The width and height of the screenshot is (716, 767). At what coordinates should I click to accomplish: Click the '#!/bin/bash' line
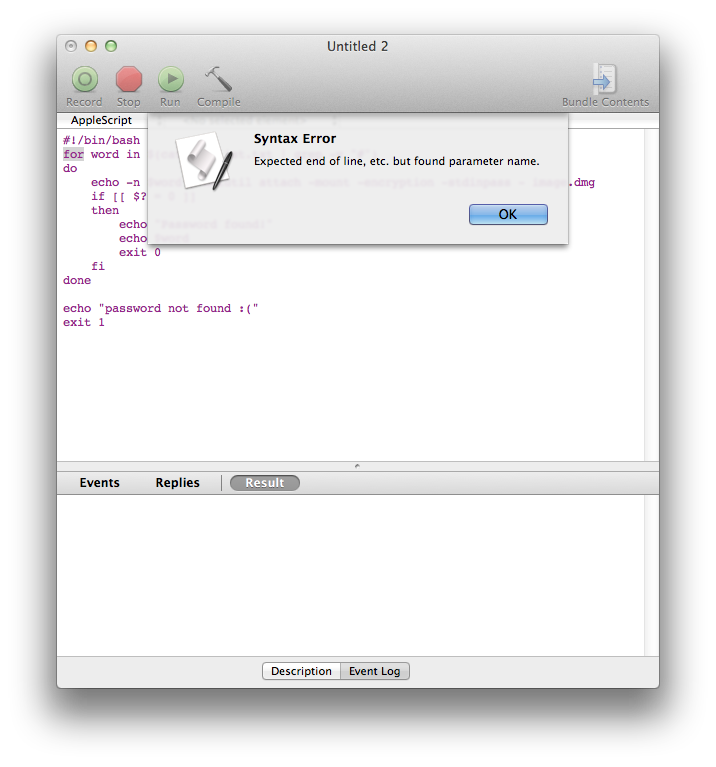(x=101, y=140)
